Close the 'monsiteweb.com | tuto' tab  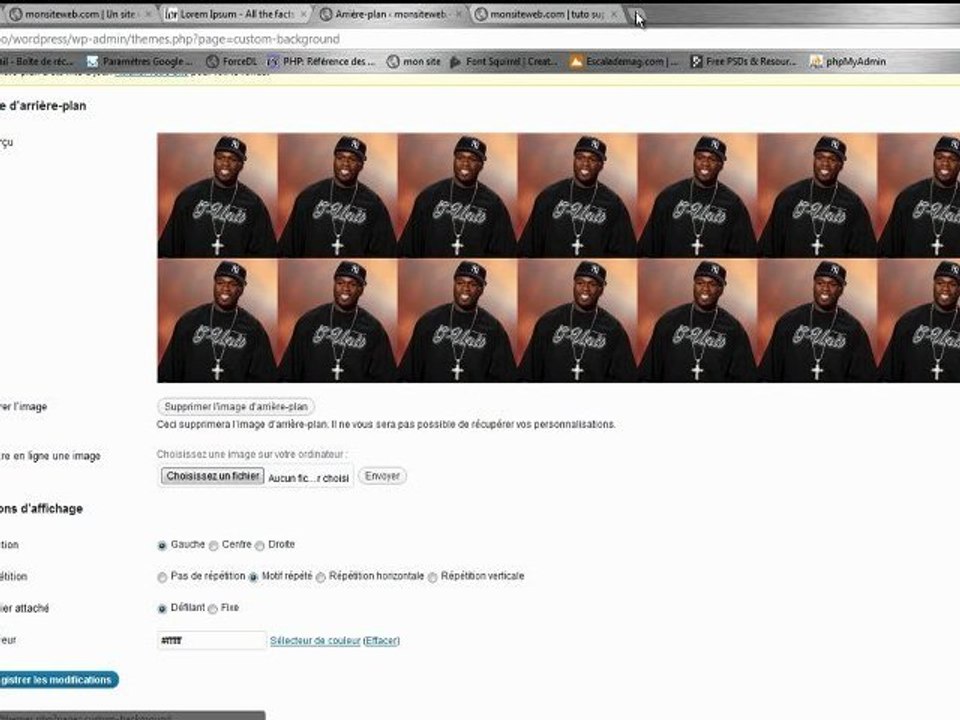614,14
